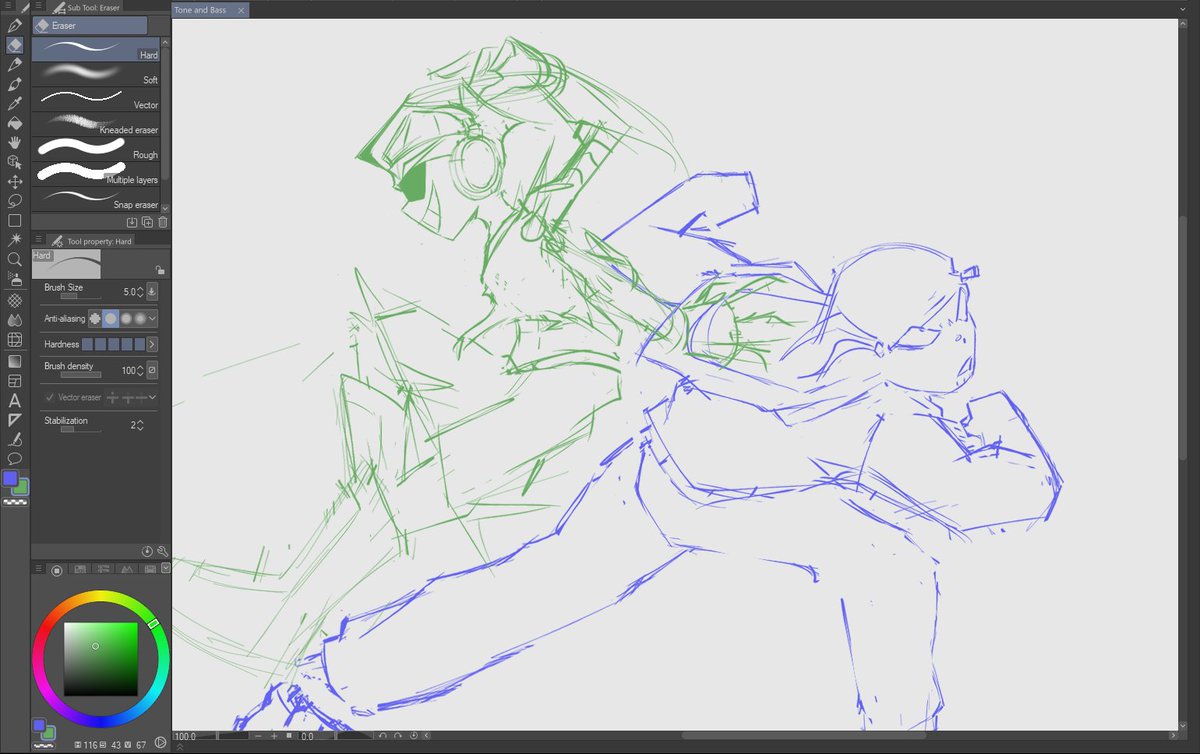Viewport: 1200px width, 754px height.
Task: Click the import sub tool material icon
Action: [x=132, y=222]
